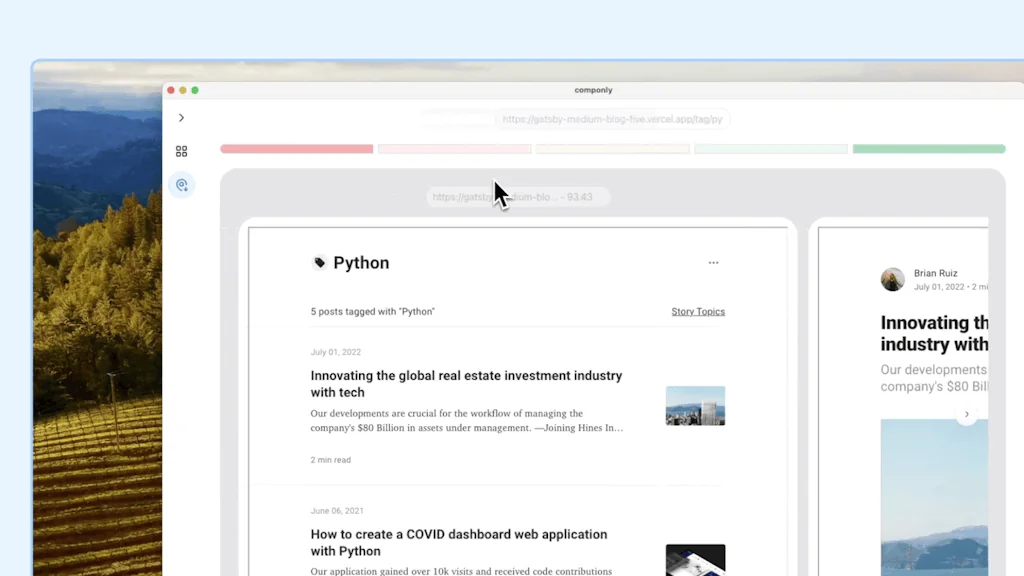
Task: Expand the collapsed sidebar with the chevron arrow
Action: pos(181,117)
